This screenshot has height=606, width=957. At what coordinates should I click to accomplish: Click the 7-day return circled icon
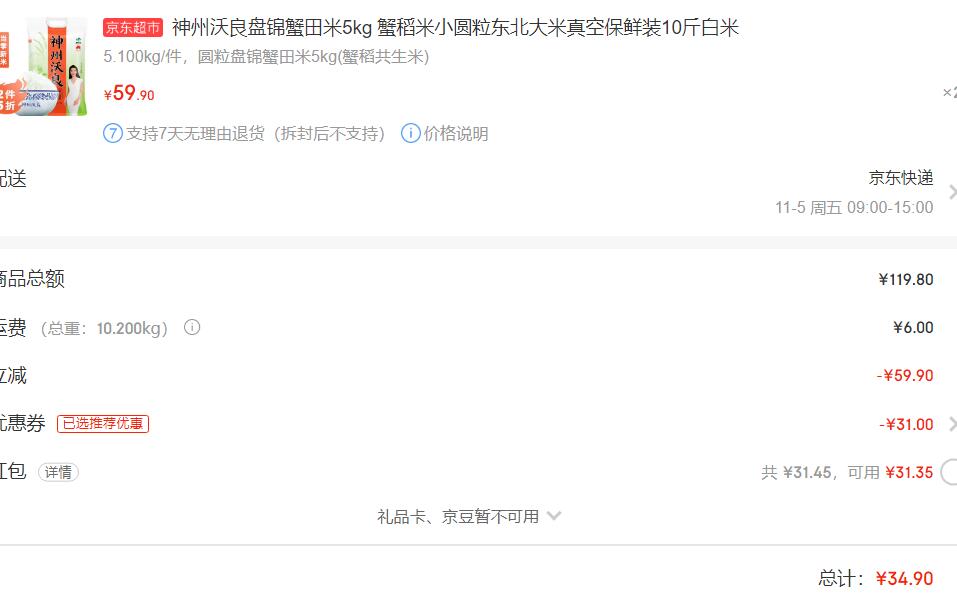pos(113,133)
